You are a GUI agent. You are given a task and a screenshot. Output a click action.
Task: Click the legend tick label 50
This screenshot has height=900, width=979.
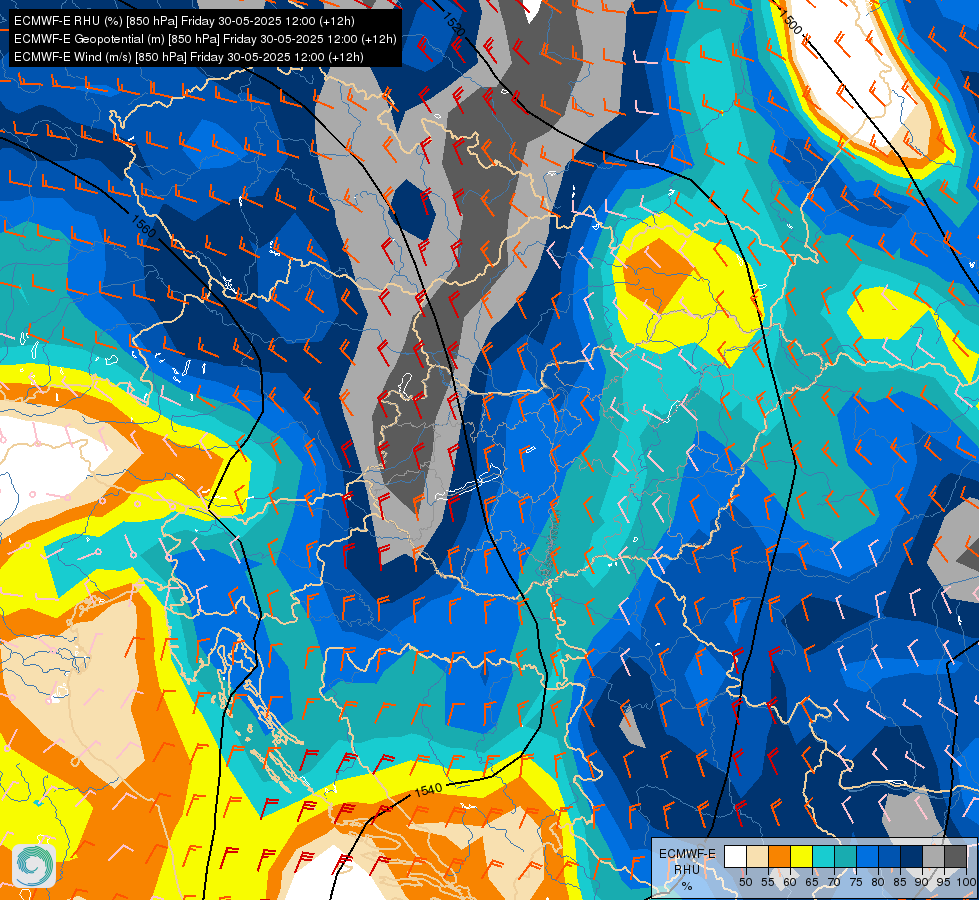pyautogui.click(x=745, y=882)
